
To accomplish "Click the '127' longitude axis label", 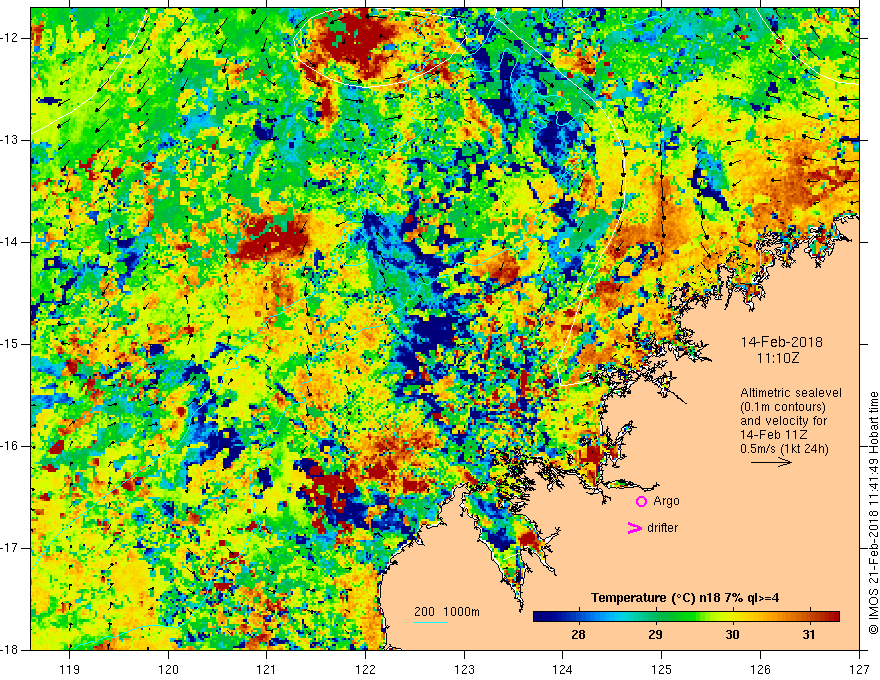I will (x=859, y=669).
